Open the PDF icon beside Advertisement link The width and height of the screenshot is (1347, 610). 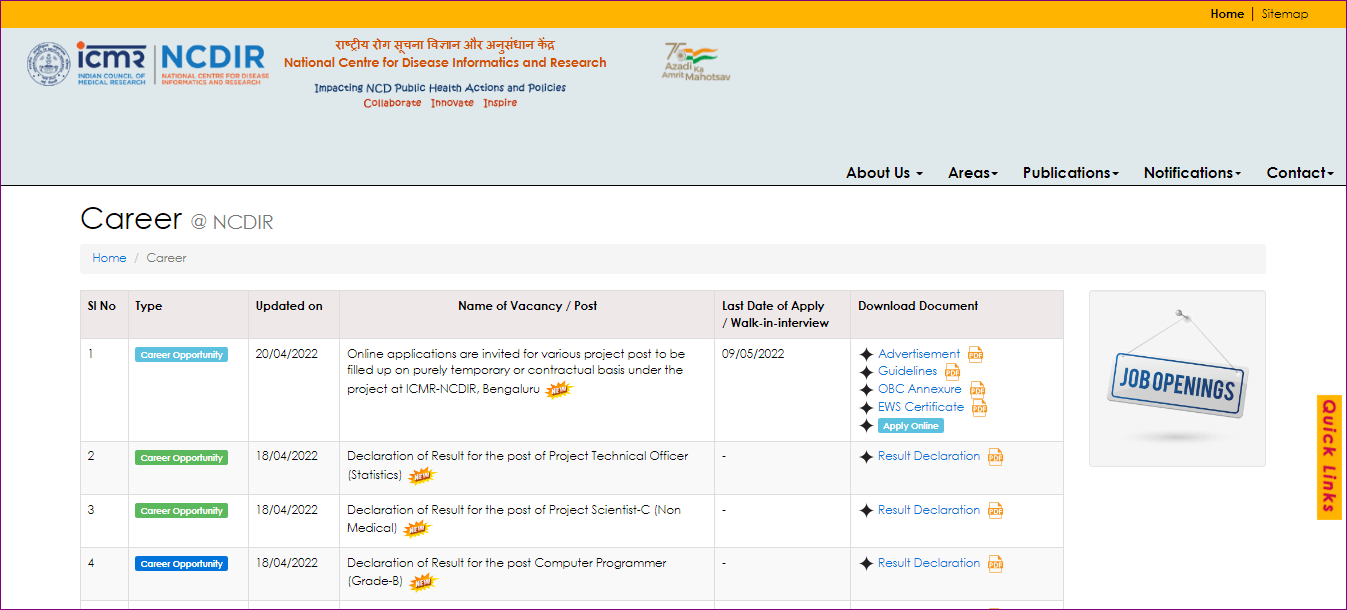click(x=975, y=354)
